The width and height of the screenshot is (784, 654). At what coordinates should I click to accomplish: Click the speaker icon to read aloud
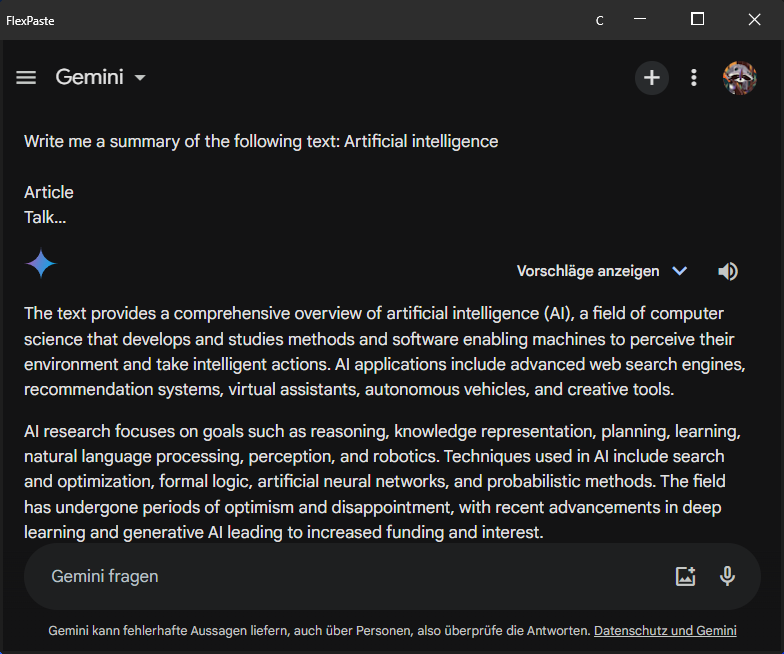tap(728, 271)
